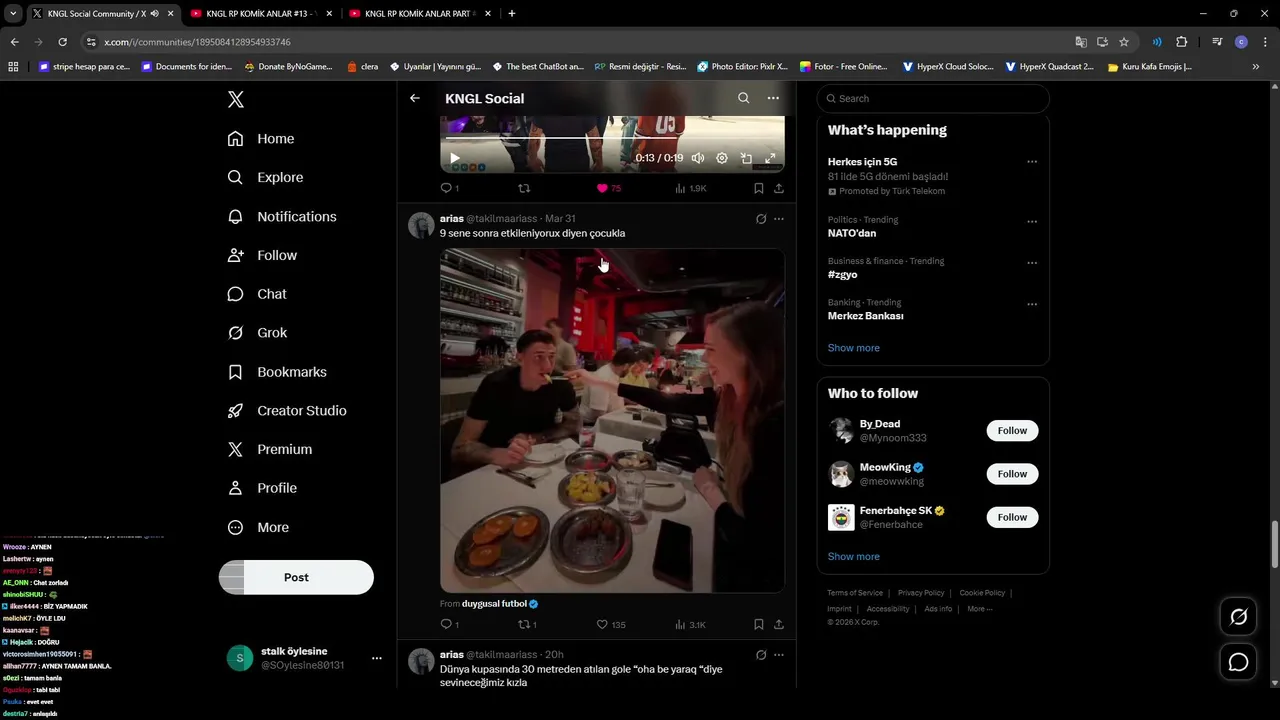Open floating Grok button
This screenshot has height=720, width=1280.
pyautogui.click(x=1239, y=617)
